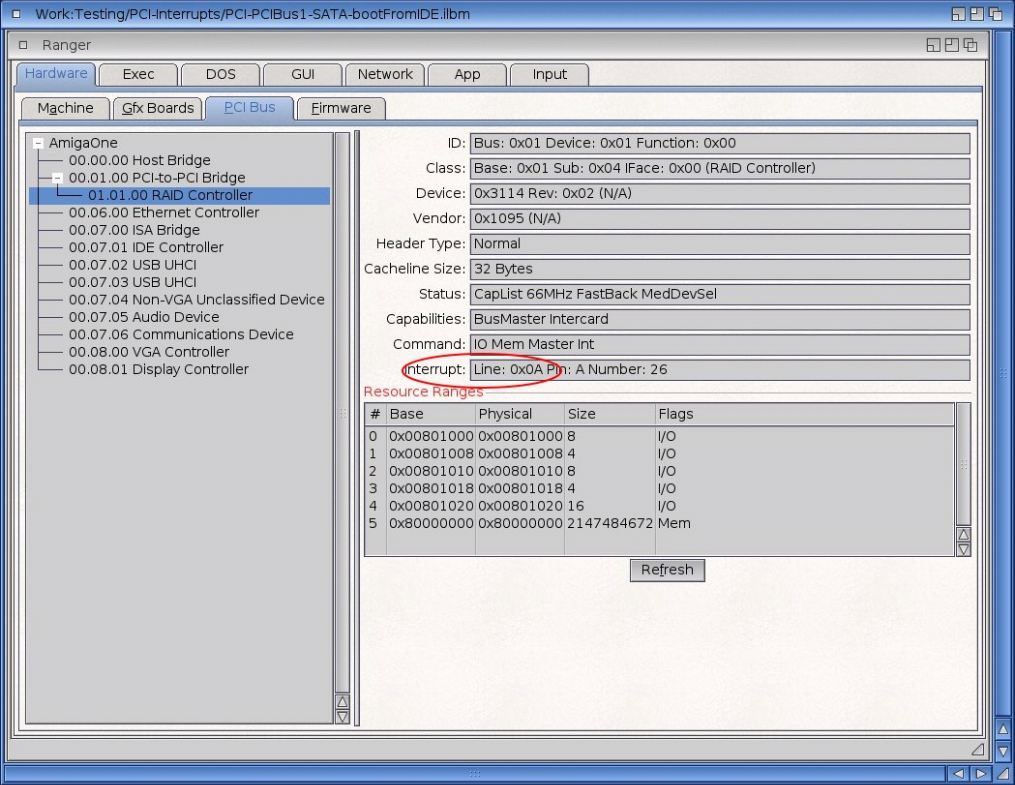The image size is (1015, 785).
Task: Click the Ranger window depth gadget
Action: point(970,45)
